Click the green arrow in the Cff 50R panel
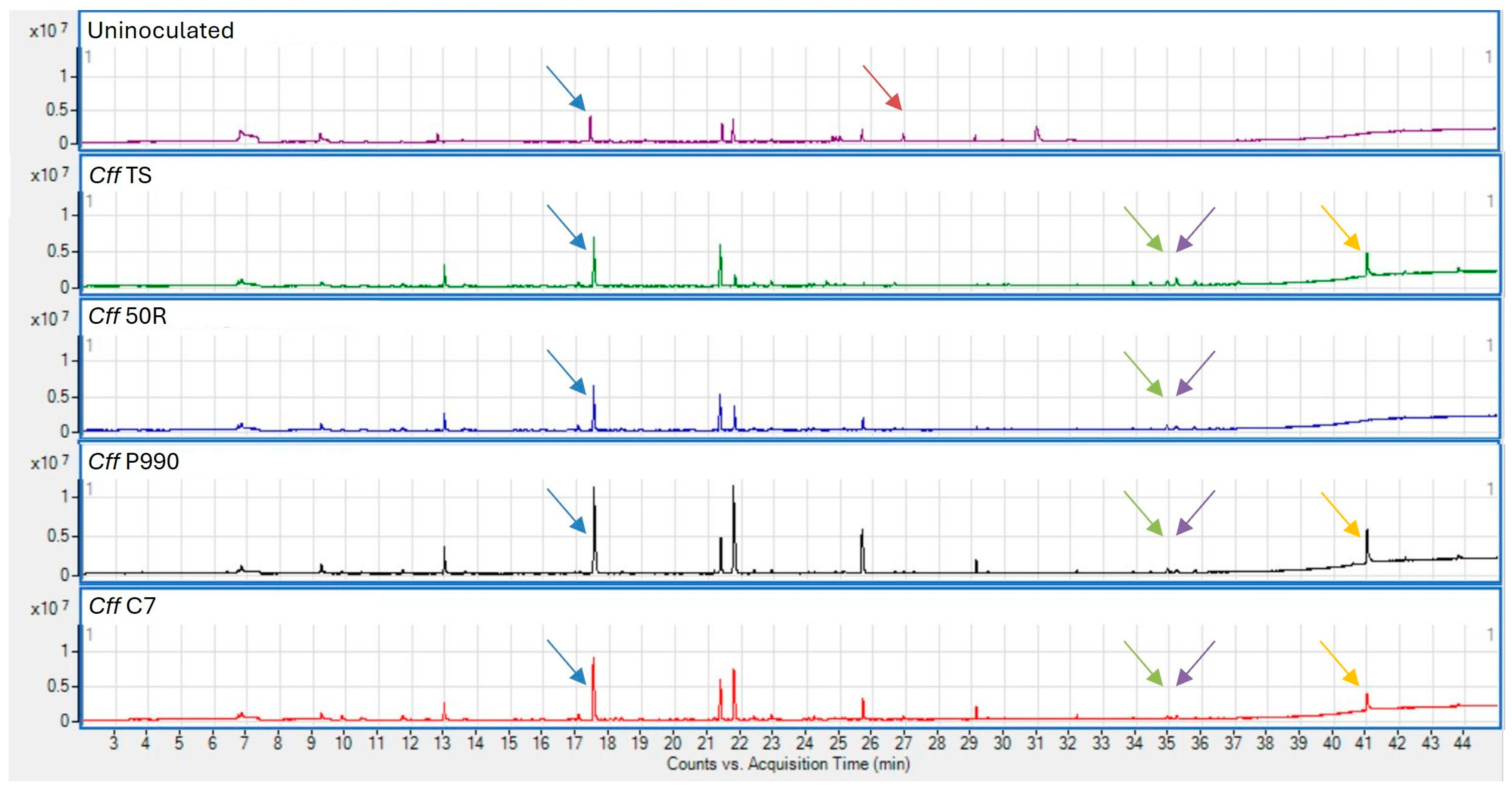Viewport: 1512px width, 791px height. pyautogui.click(x=1143, y=374)
